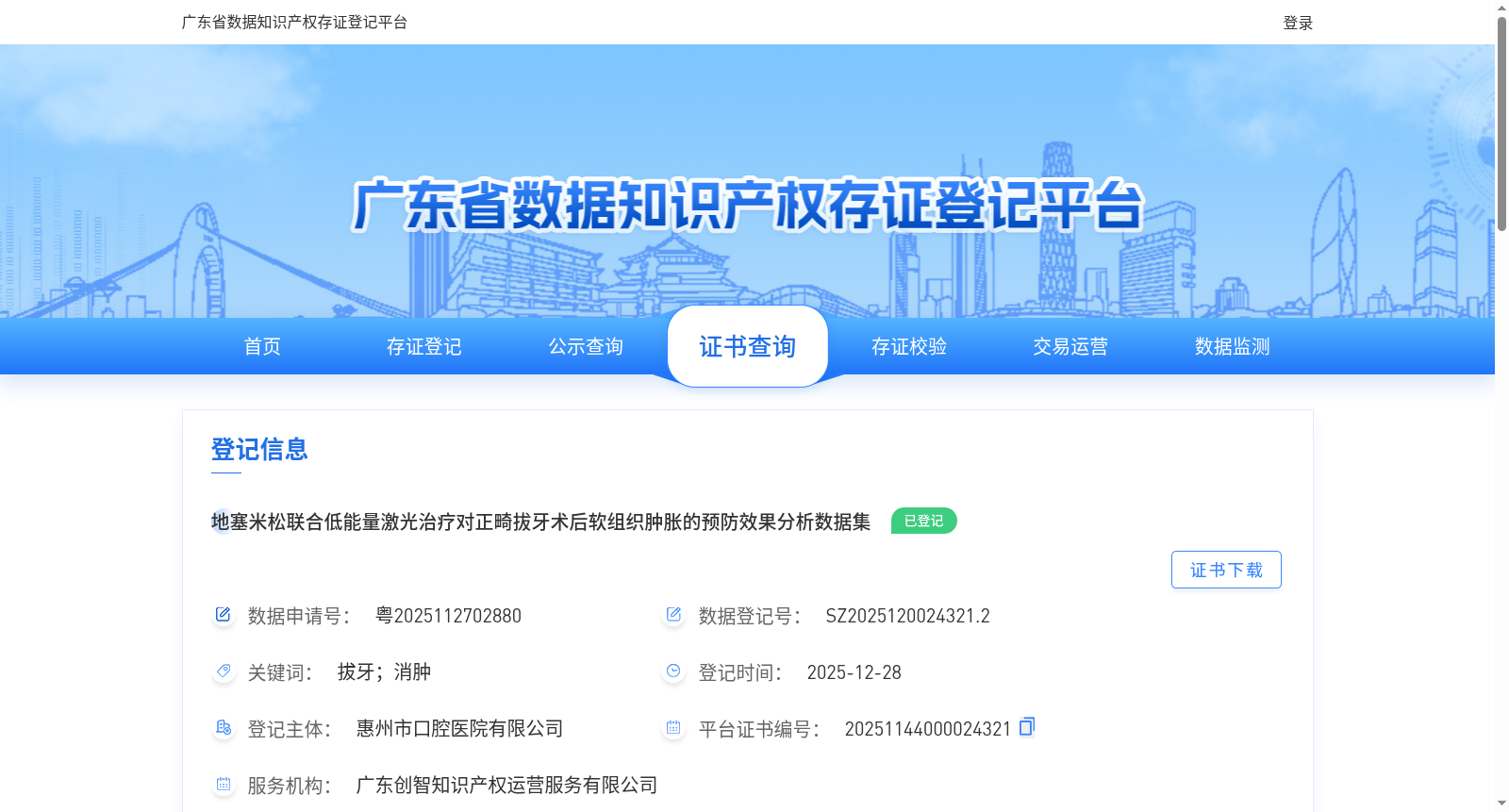Image resolution: width=1509 pixels, height=812 pixels.
Task: Click the entity name 惠州市口腔医院有限公司
Action: tap(459, 728)
